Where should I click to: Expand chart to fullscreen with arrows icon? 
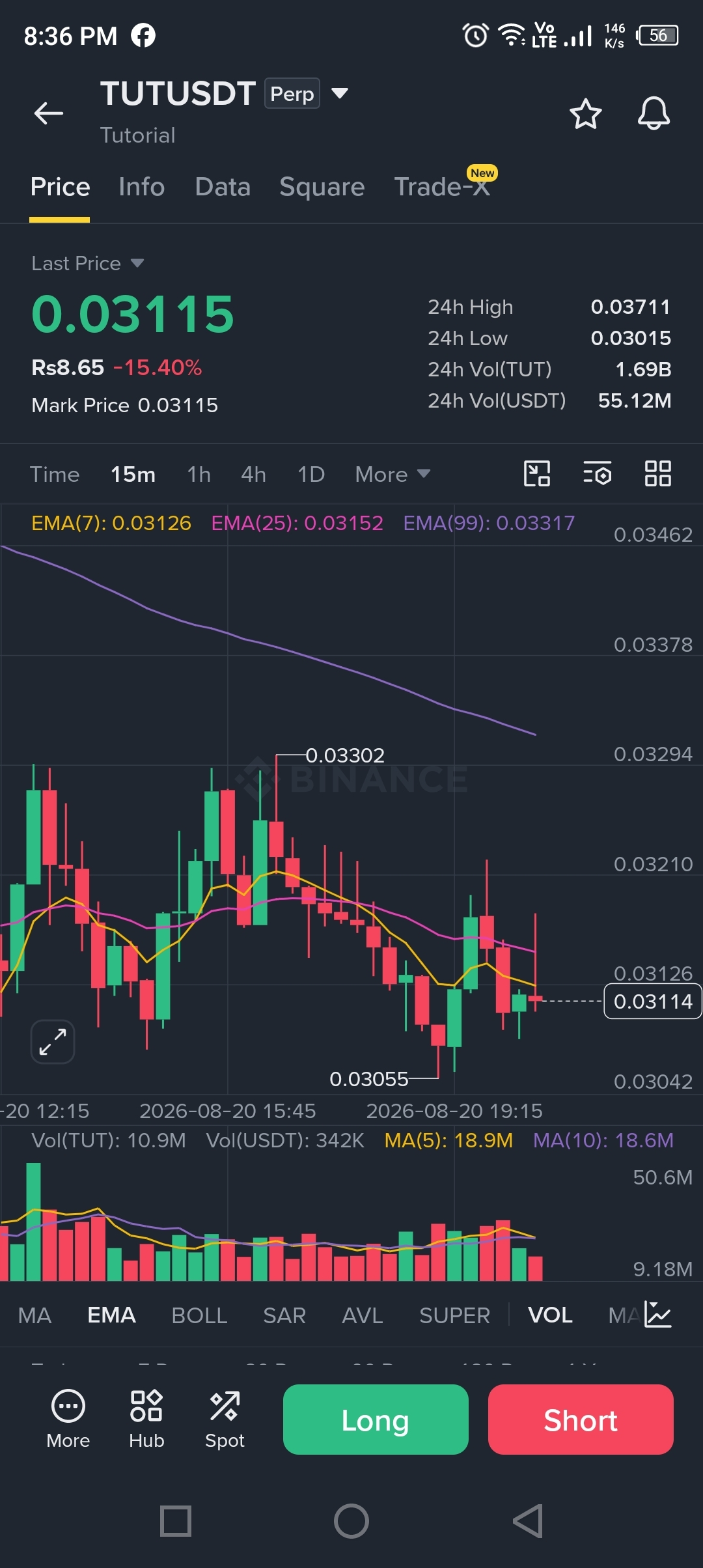(x=53, y=1042)
